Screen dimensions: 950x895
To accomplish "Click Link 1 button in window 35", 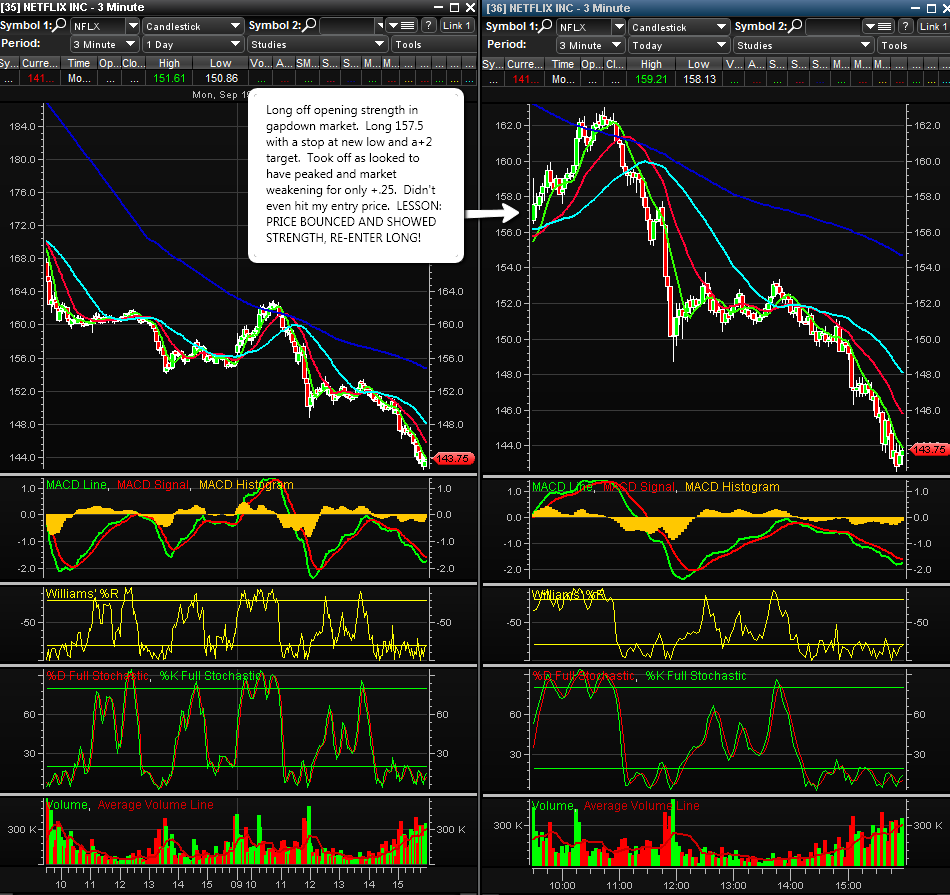I will click(456, 25).
